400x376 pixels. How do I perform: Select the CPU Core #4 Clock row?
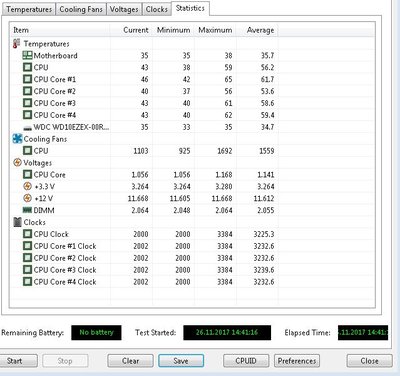point(144,282)
